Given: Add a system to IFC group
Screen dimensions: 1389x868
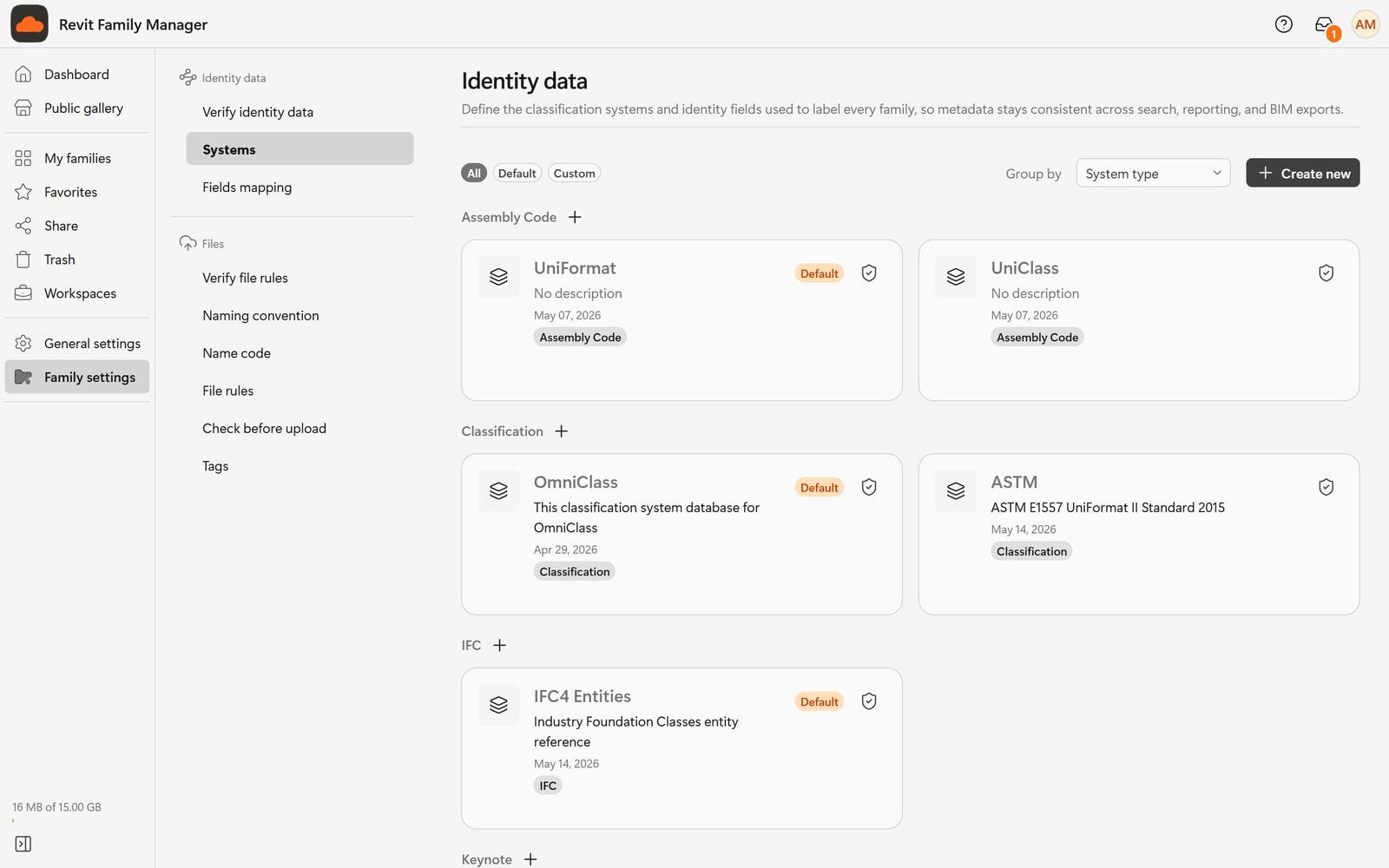Looking at the screenshot, I should pos(499,645).
